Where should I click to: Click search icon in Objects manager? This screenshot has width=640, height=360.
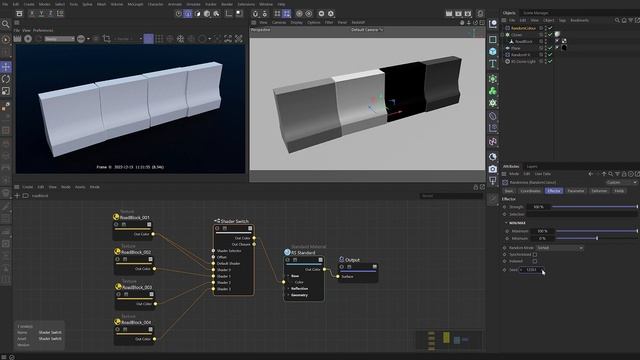617,20
